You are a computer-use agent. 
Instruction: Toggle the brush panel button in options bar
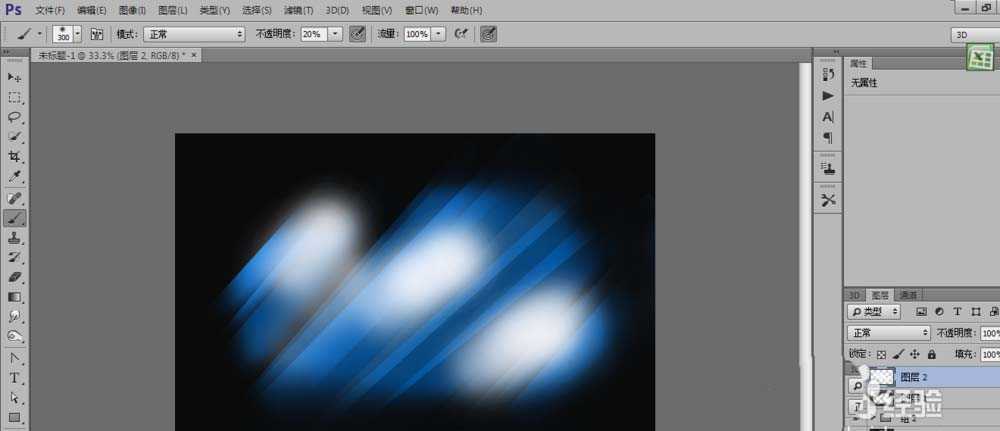[x=97, y=33]
